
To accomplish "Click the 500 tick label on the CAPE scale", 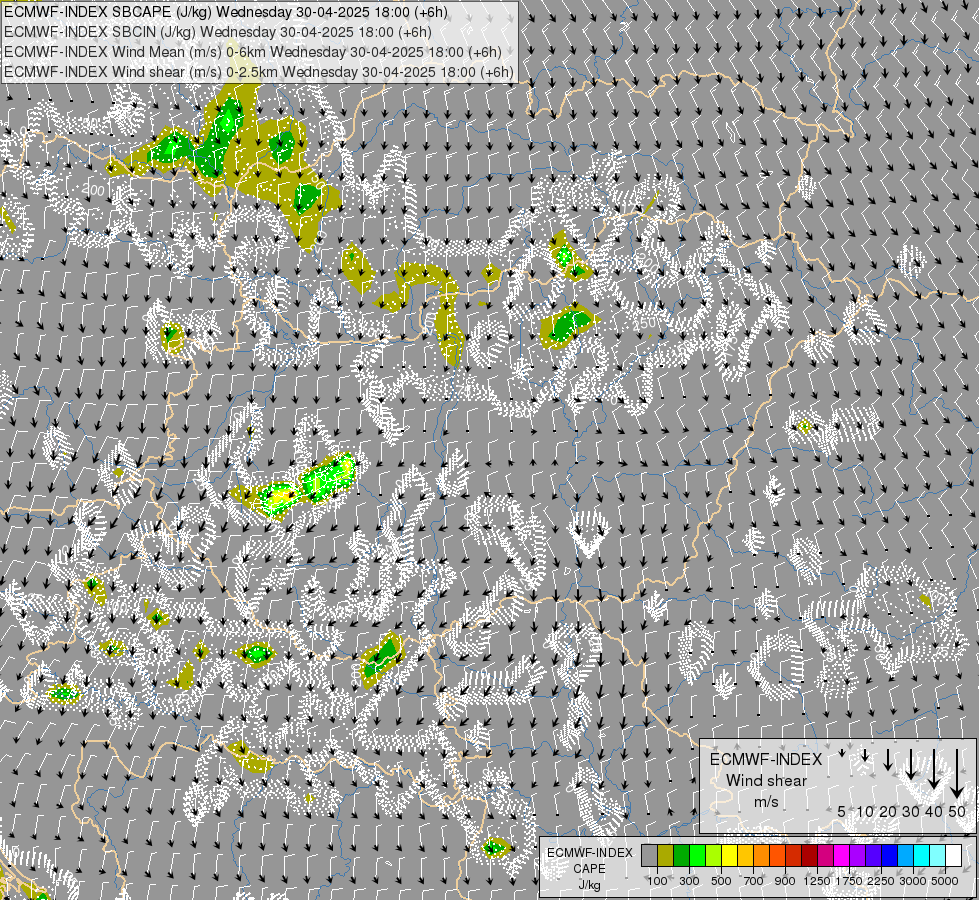I will tap(721, 881).
